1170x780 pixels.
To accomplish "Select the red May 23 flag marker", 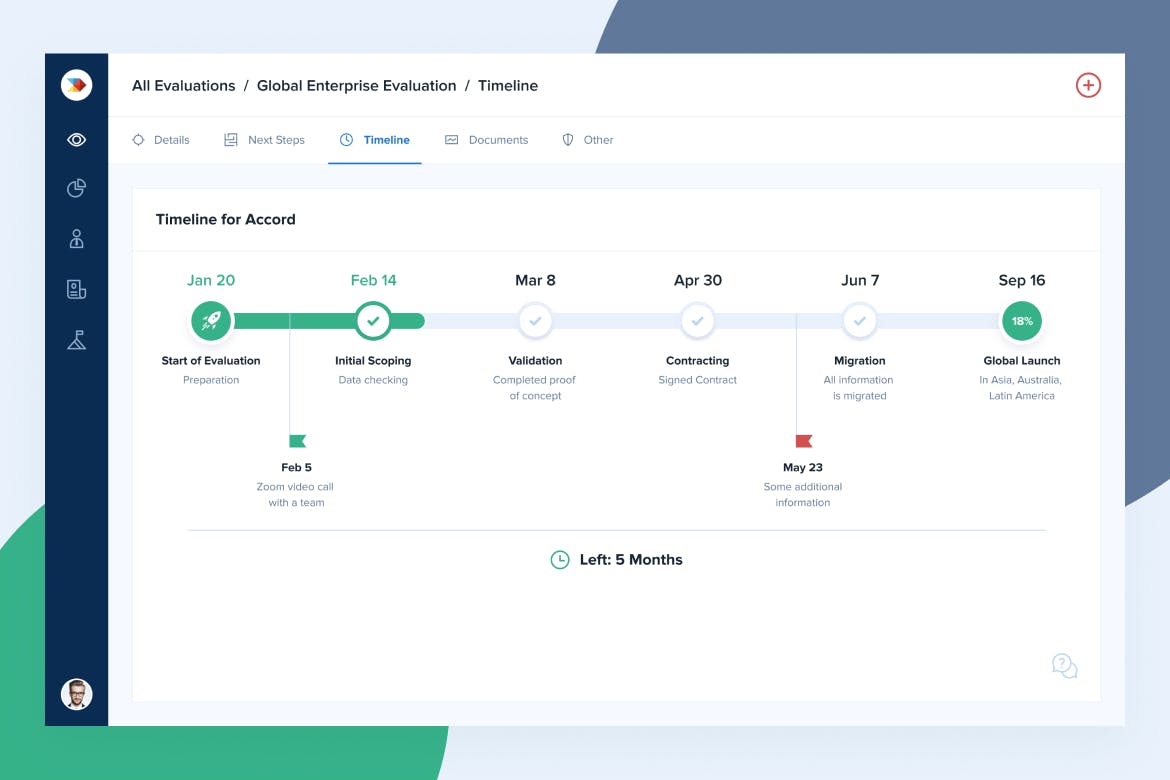I will pos(803,441).
